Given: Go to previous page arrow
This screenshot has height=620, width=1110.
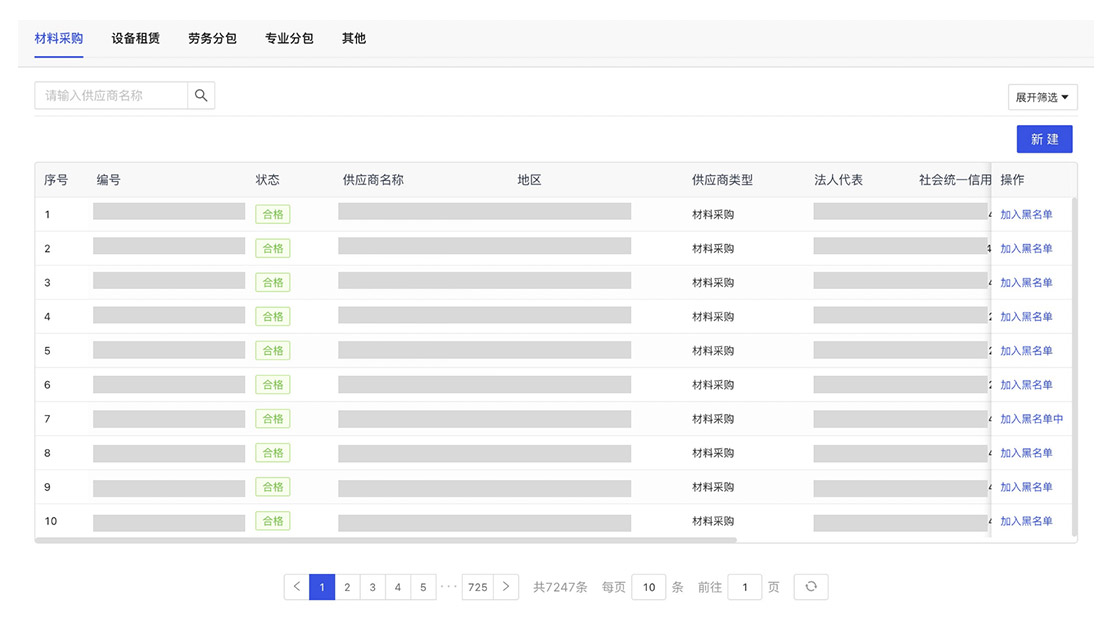Looking at the screenshot, I should pyautogui.click(x=296, y=587).
